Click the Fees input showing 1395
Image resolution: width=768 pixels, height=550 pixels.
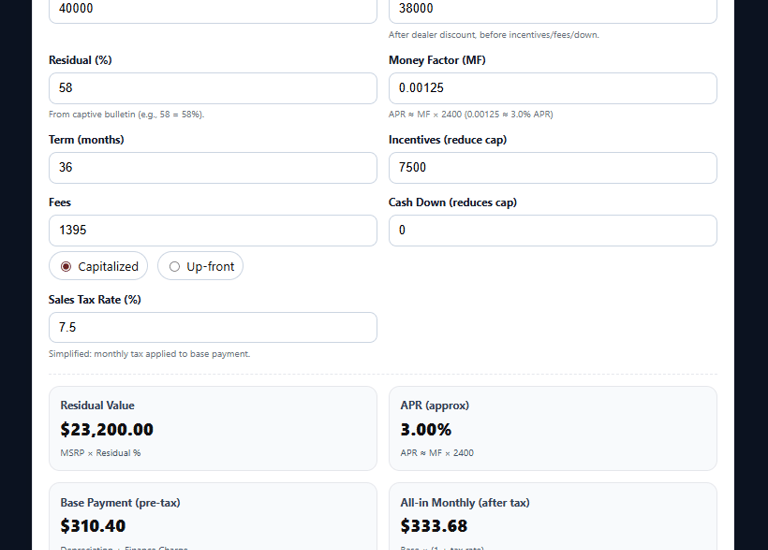pos(212,230)
